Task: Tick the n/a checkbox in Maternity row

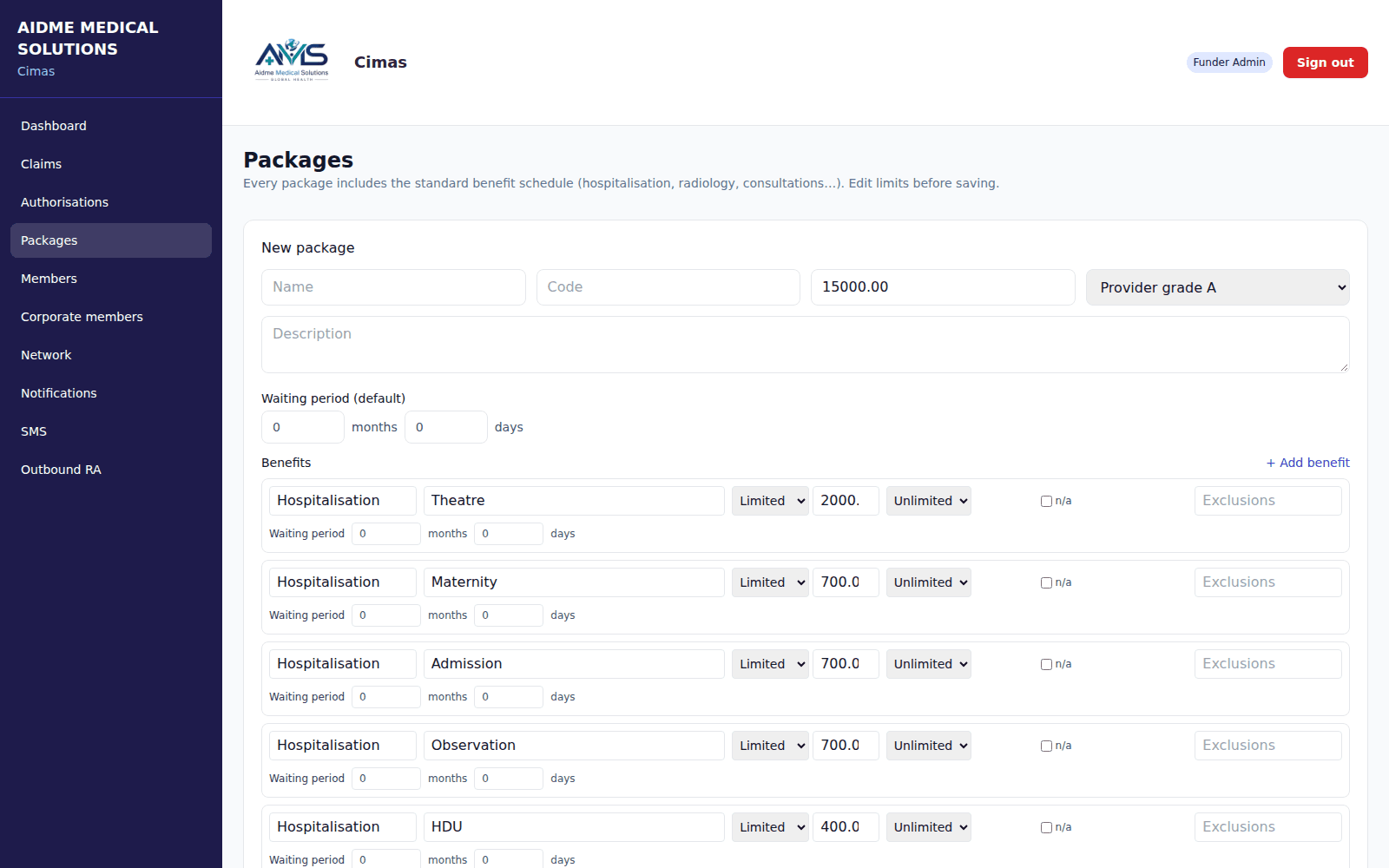Action: [1046, 582]
